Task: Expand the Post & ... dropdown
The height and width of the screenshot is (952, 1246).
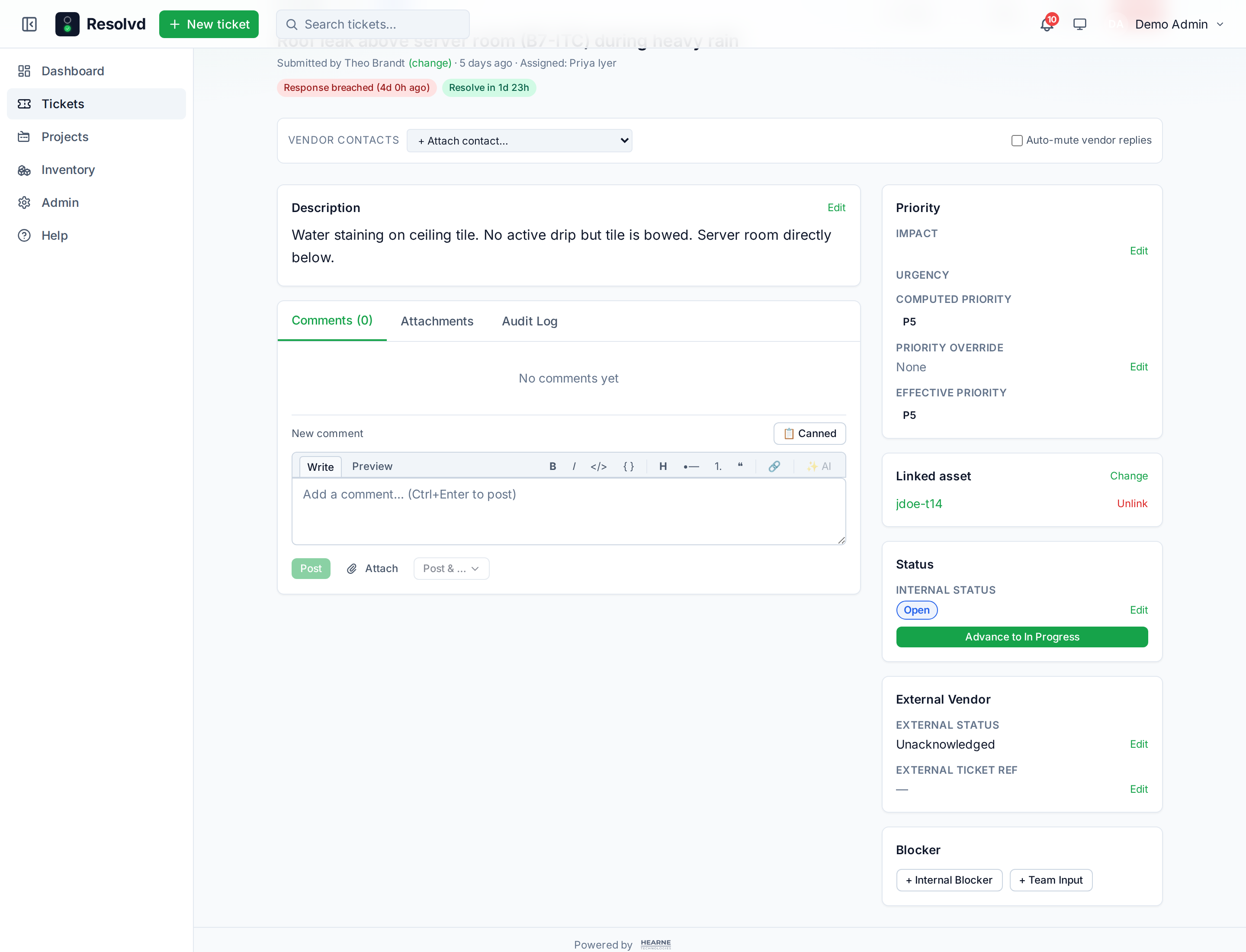Action: (x=451, y=568)
